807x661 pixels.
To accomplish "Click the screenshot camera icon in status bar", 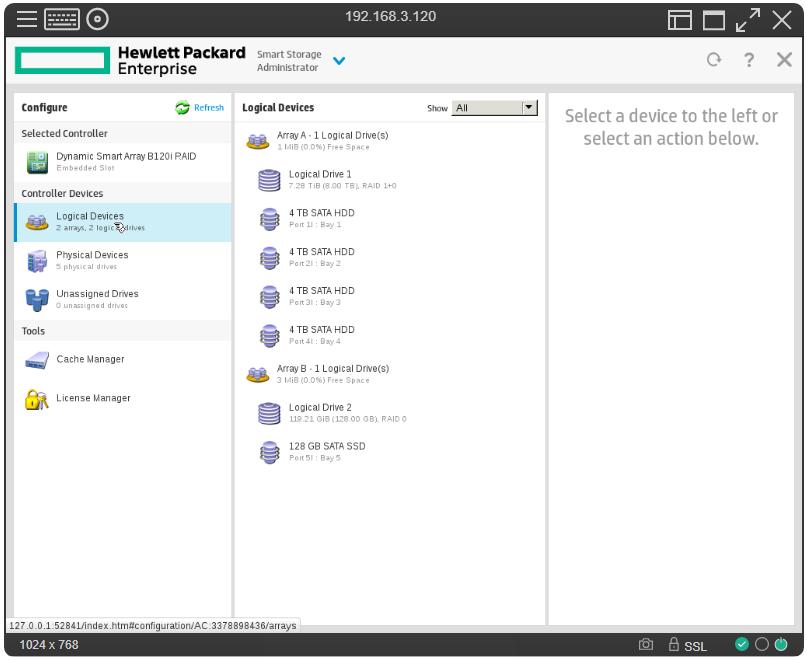I will [646, 645].
